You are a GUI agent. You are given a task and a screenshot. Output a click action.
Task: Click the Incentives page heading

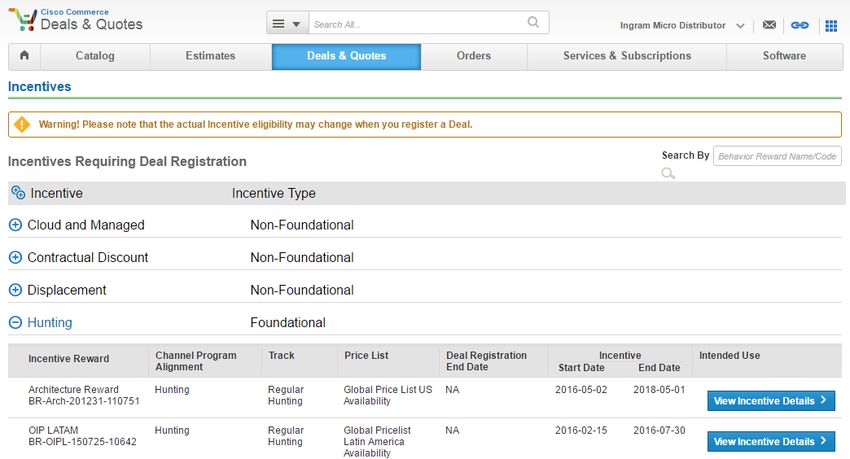(40, 87)
